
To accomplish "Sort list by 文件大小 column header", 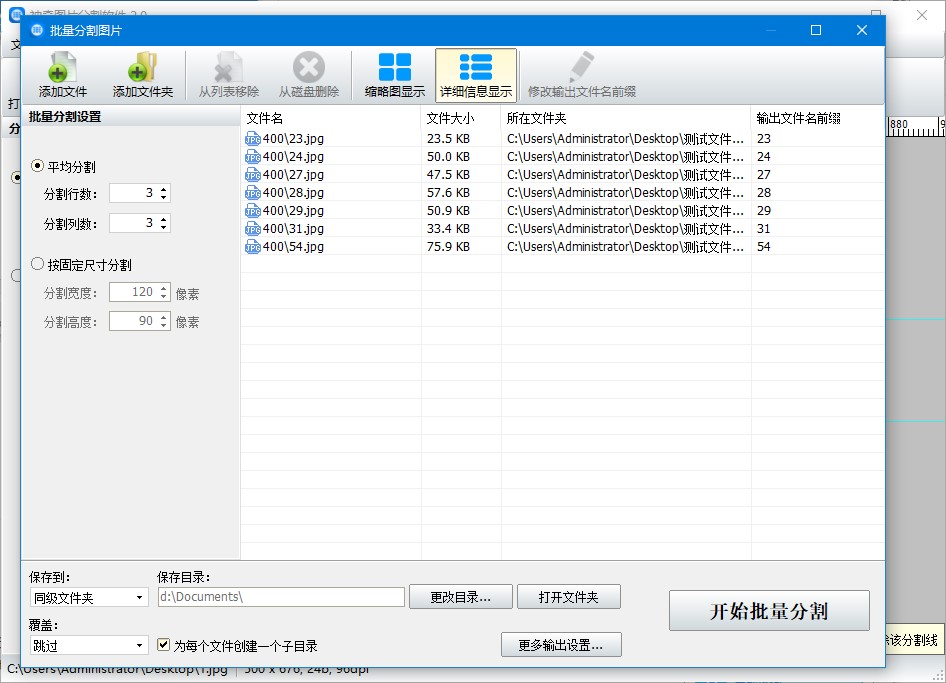I will (460, 118).
